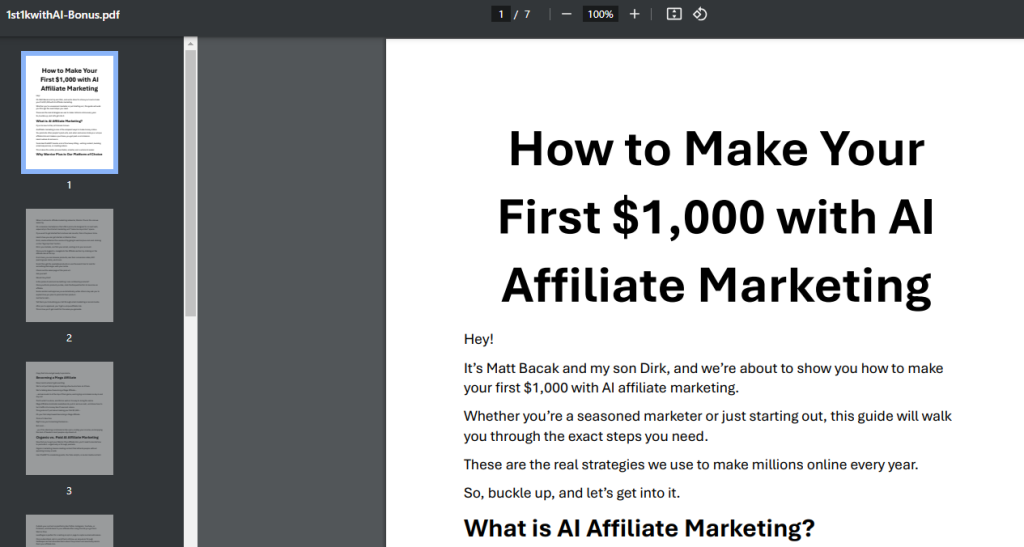This screenshot has height=547, width=1024.
Task: Click the page label 2 under thumbnail
Action: pos(69,338)
